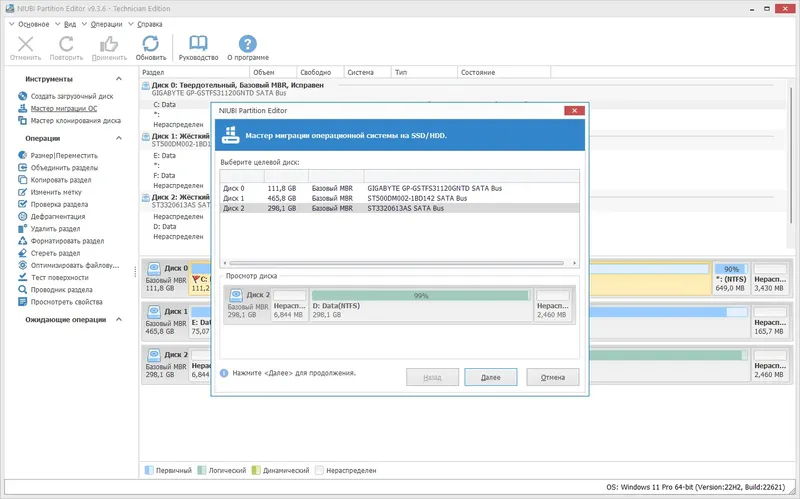The width and height of the screenshot is (800, 499).
Task: Click the Копировать раздел icon
Action: [x=22, y=180]
